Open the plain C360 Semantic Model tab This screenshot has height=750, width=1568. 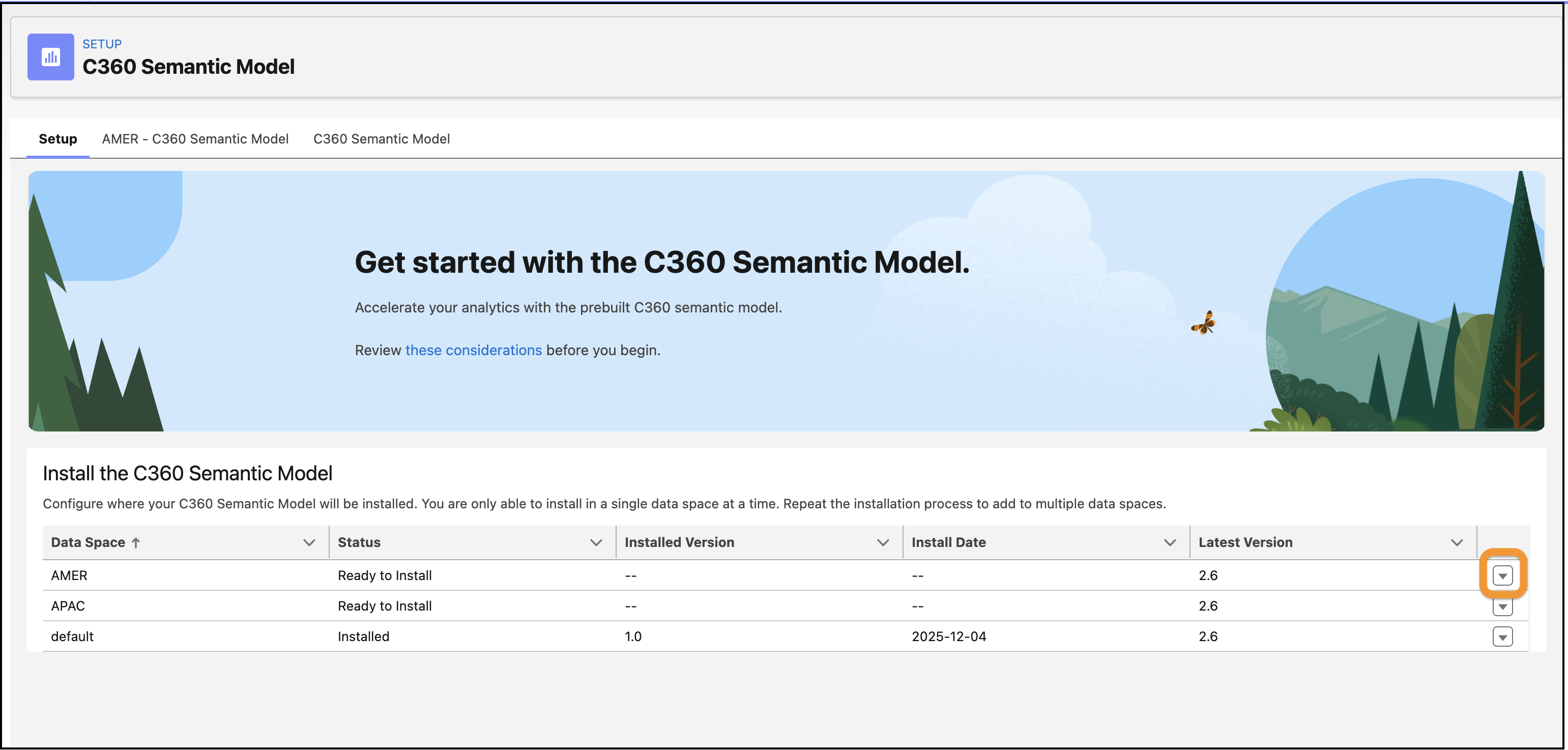tap(382, 139)
